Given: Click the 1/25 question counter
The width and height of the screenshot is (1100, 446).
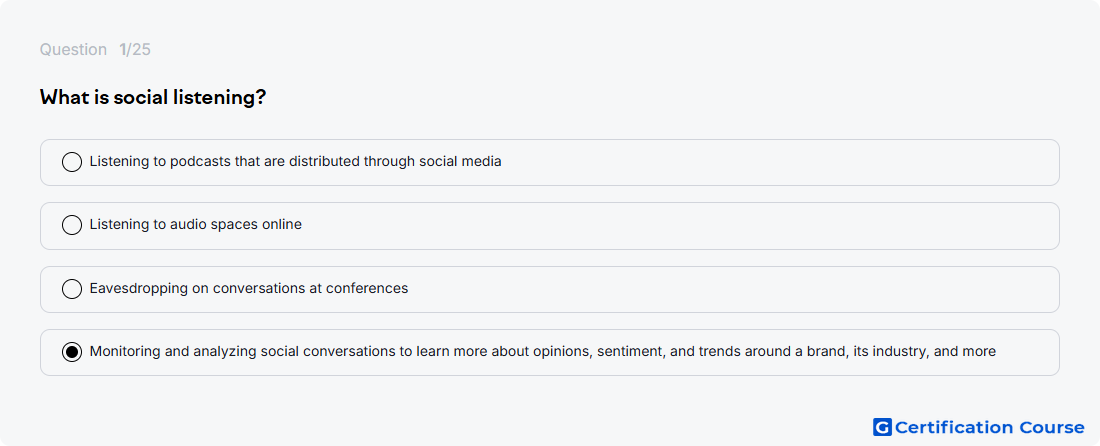Looking at the screenshot, I should pos(135,50).
